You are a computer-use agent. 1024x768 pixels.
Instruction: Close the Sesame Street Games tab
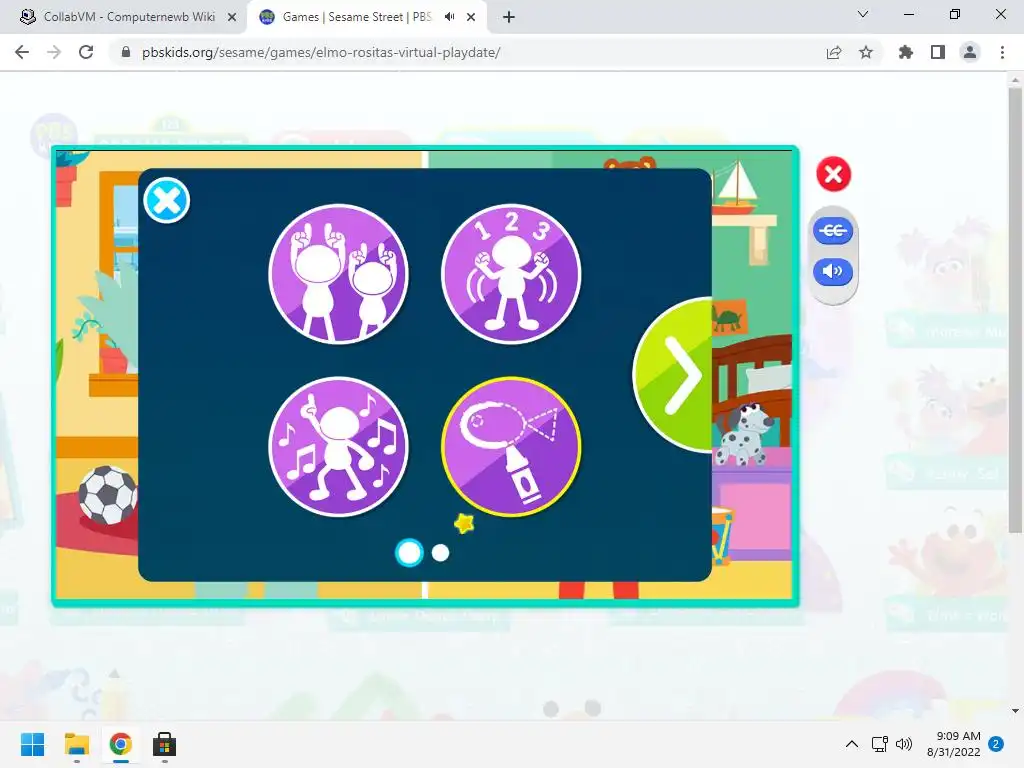471,17
